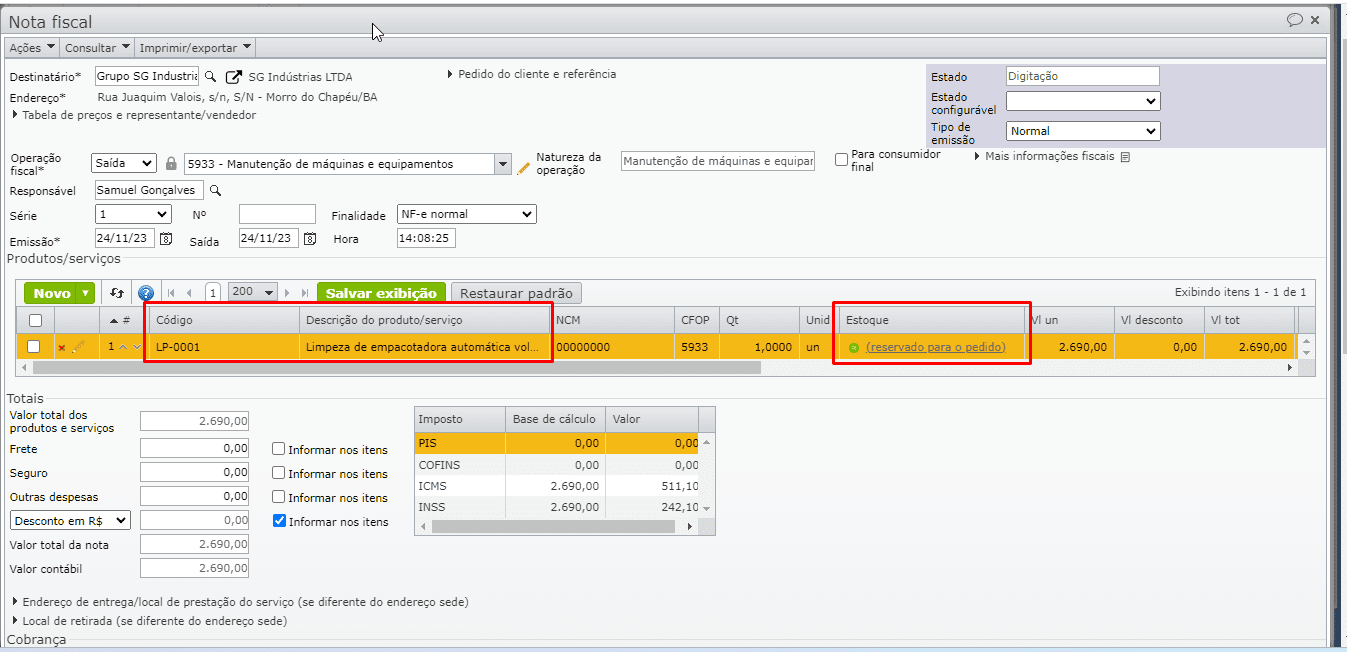Viewport: 1347px width, 652px height.
Task: Click the pencil icon beside fiscal operation
Action: click(x=523, y=166)
